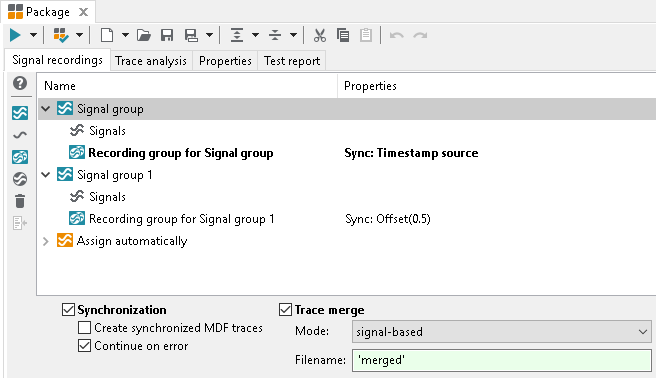Cut selection with the scissors icon
The image size is (656, 378).
pos(320,35)
